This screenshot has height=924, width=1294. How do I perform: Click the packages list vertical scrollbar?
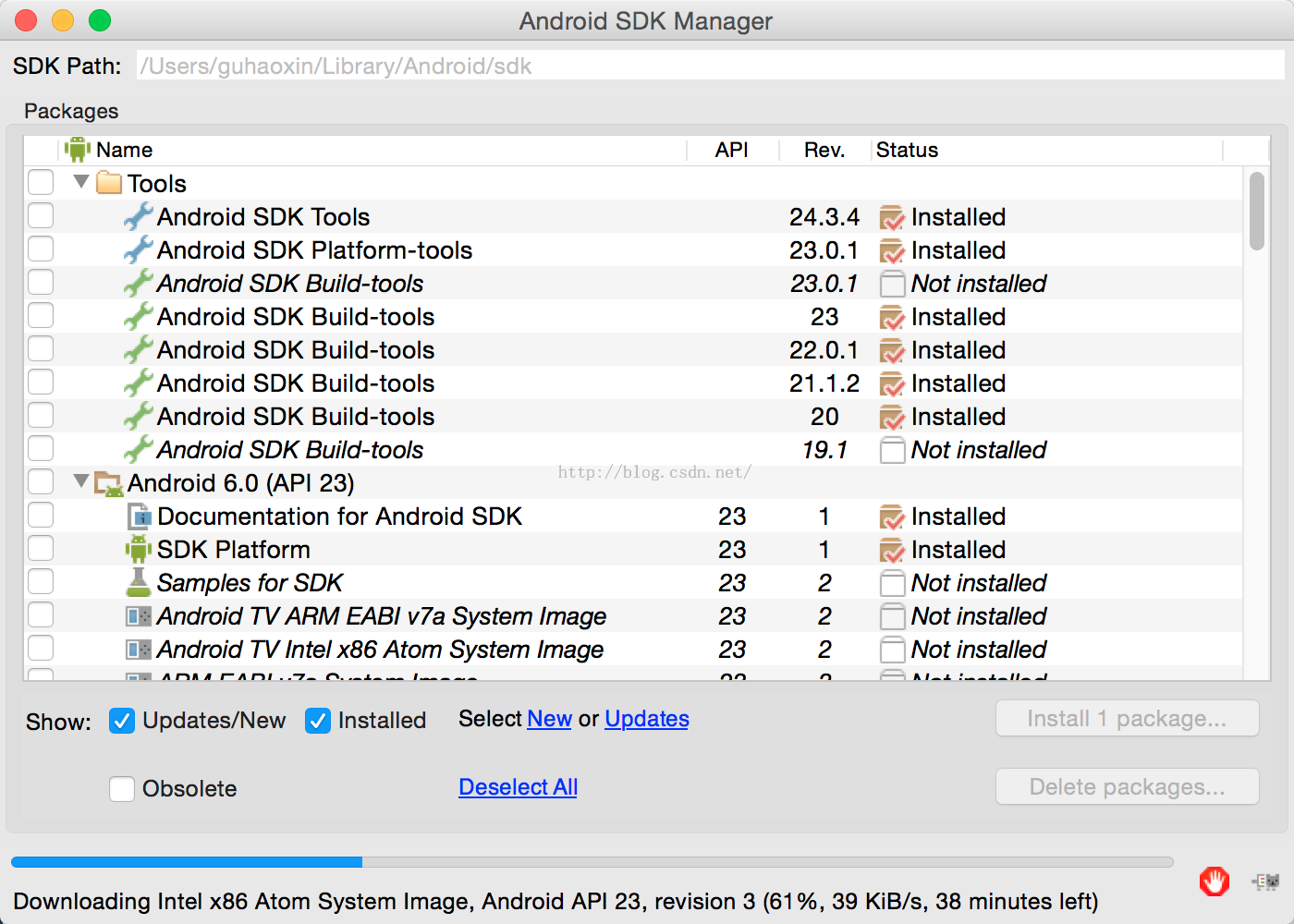coord(1257,211)
